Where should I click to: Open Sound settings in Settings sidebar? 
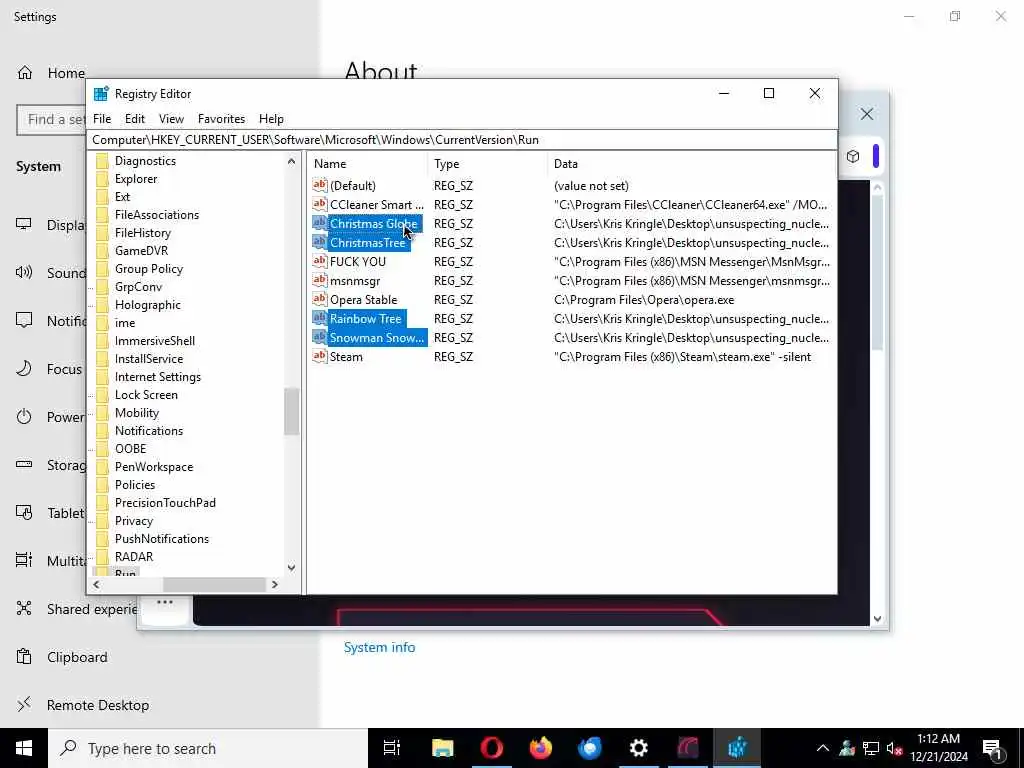49,273
